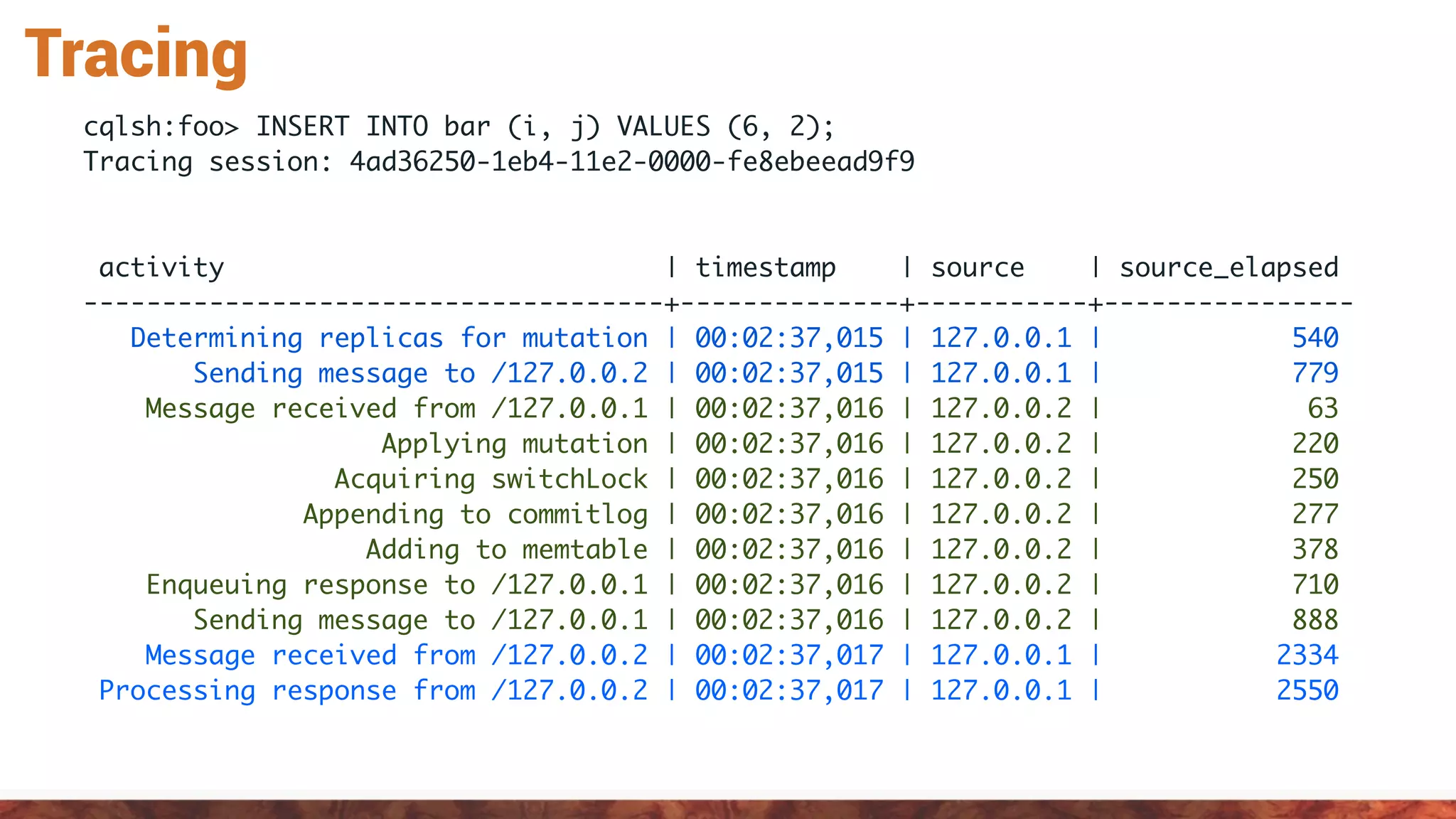The height and width of the screenshot is (819, 1456).
Task: Select "Determining replicas for mutation" activity
Action: click(x=389, y=338)
